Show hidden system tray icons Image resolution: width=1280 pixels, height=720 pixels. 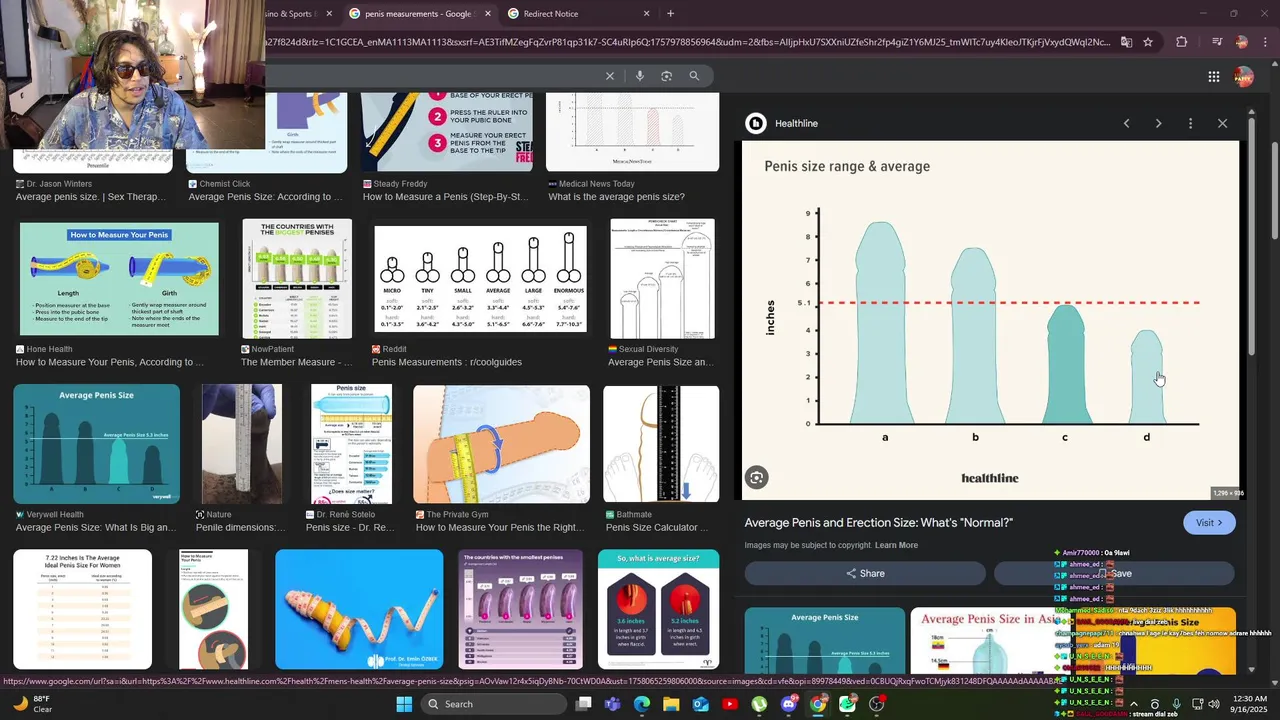pyautogui.click(x=1133, y=704)
